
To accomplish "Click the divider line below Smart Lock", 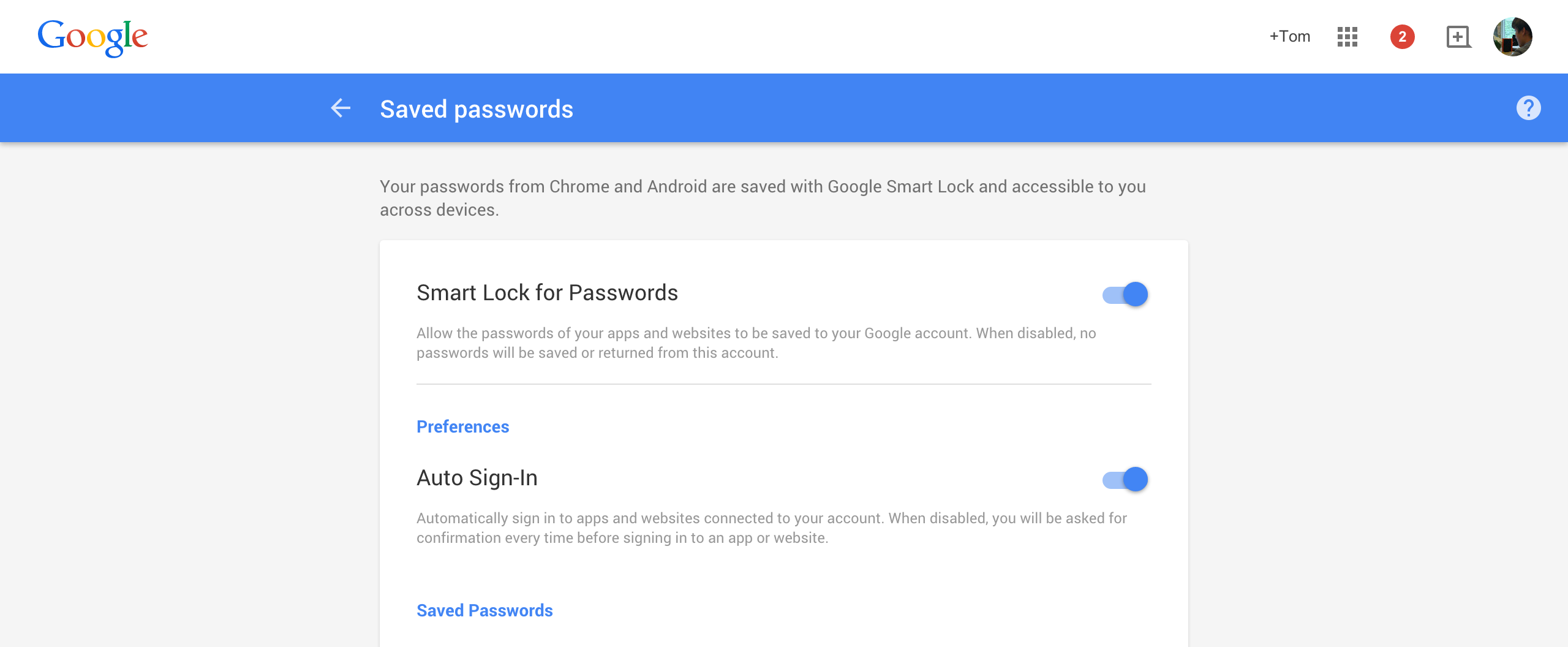I will [784, 384].
